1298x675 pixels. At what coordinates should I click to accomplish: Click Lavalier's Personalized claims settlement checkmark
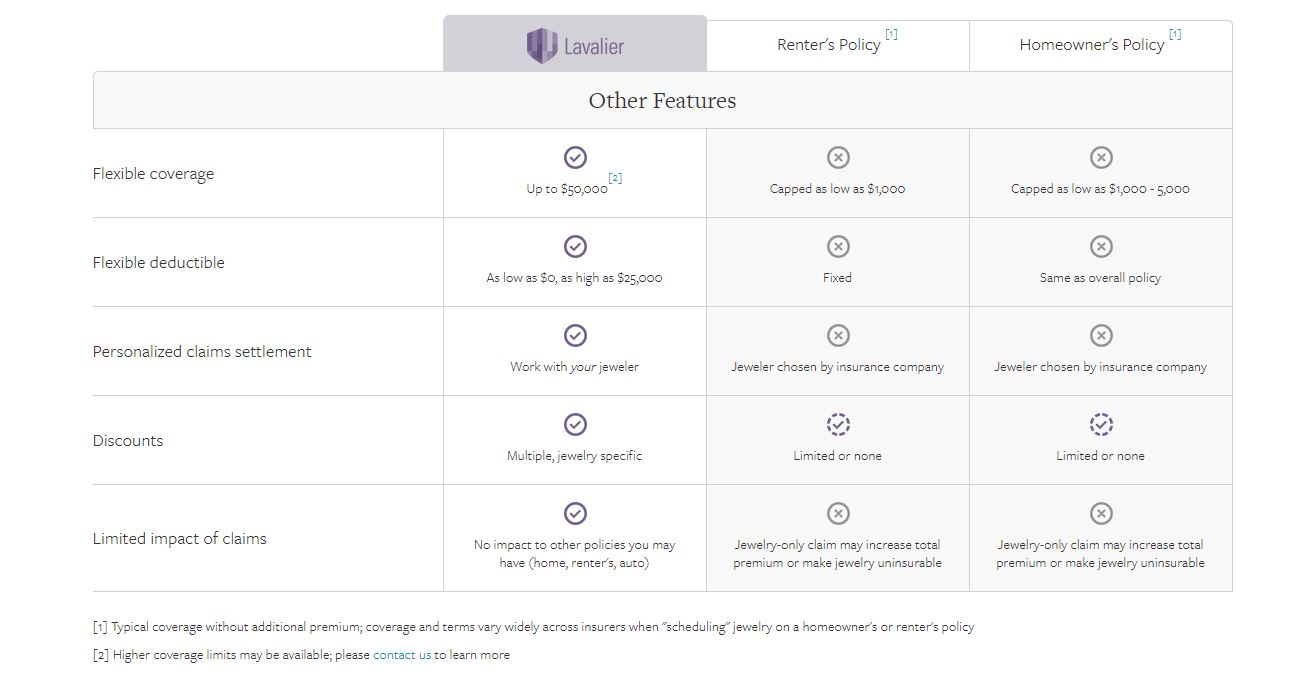tap(575, 335)
